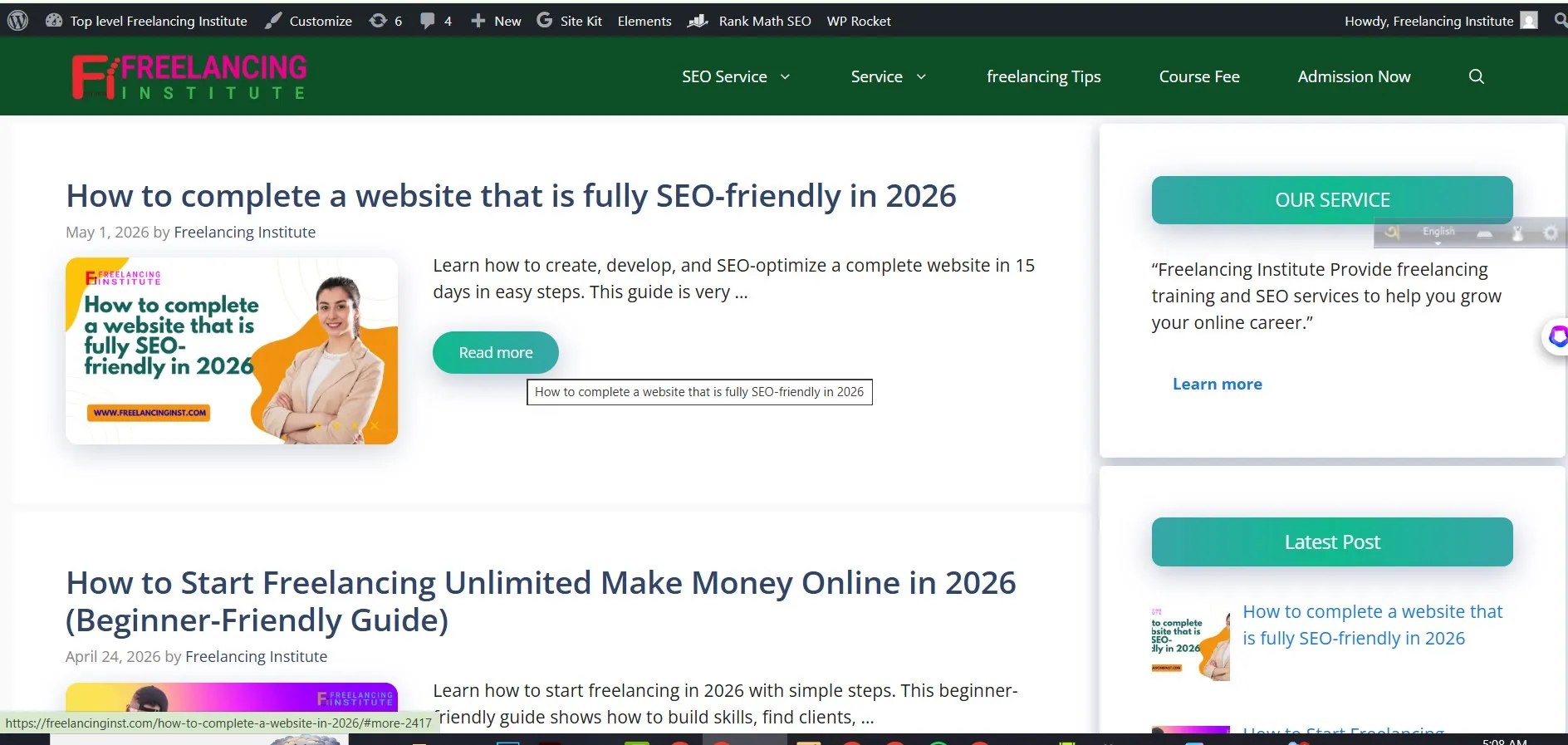Viewport: 1568px width, 745px height.
Task: Open the SEO-friendly website post featured image
Action: 232,350
